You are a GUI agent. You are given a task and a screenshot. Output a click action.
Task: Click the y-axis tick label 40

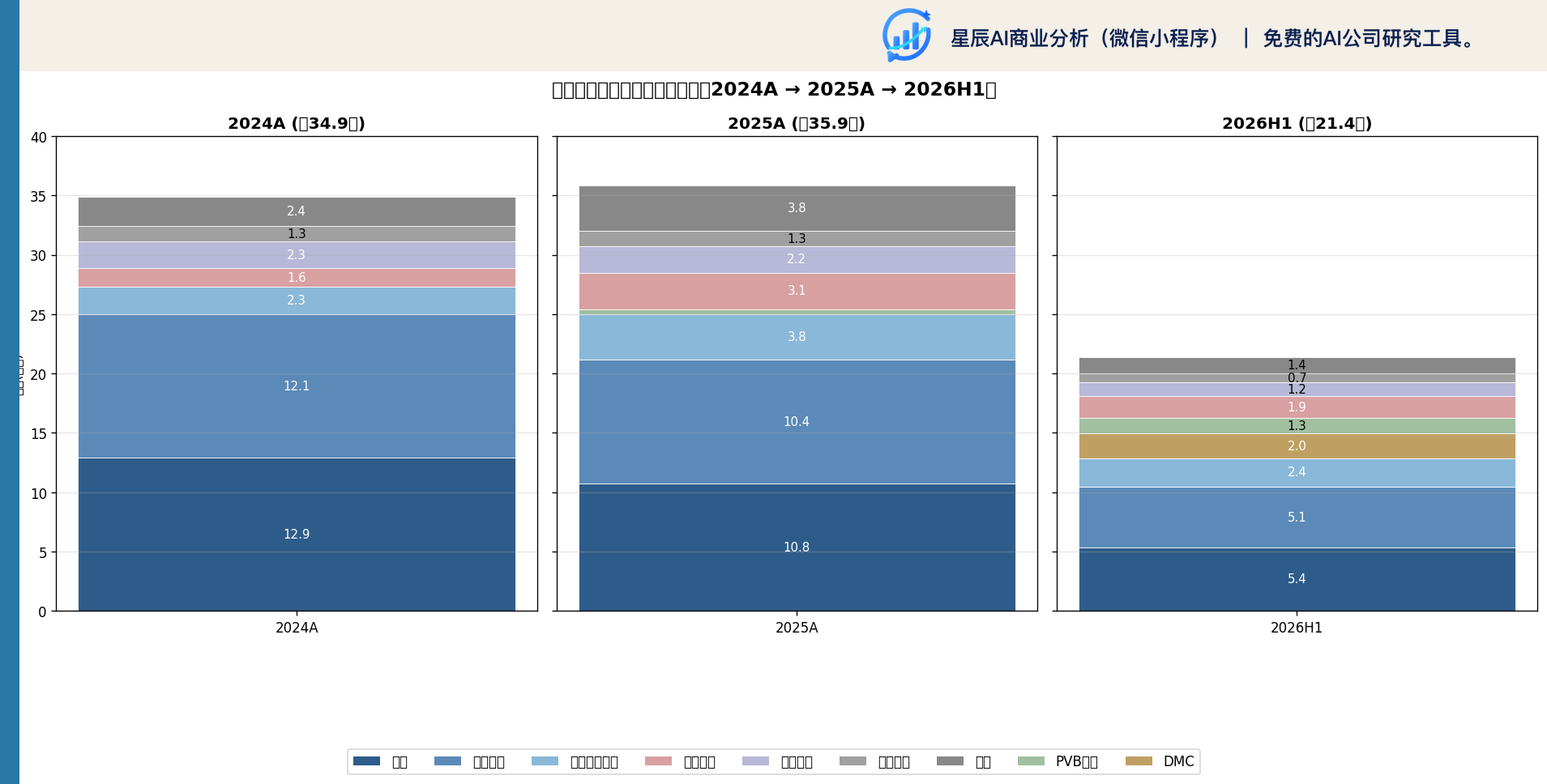pos(39,138)
